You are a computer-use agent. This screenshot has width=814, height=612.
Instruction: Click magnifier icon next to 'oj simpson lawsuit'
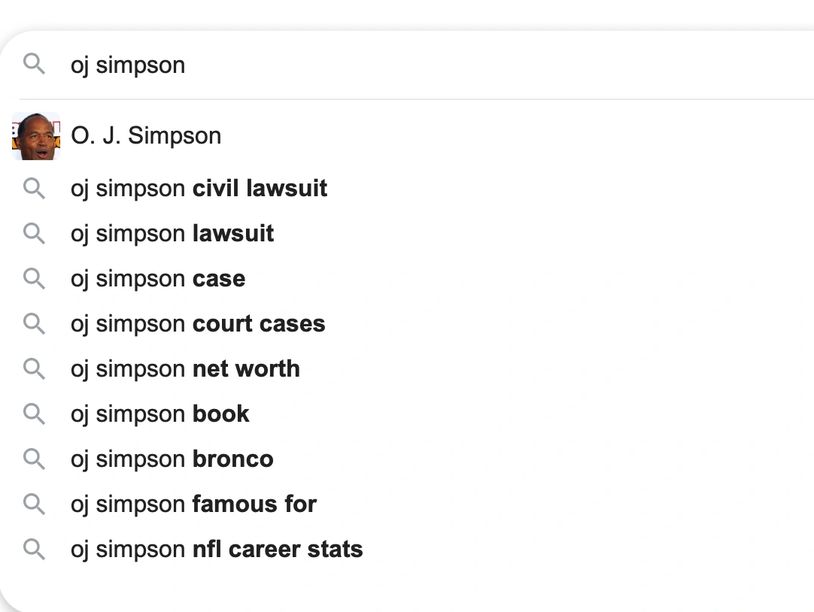[34, 234]
